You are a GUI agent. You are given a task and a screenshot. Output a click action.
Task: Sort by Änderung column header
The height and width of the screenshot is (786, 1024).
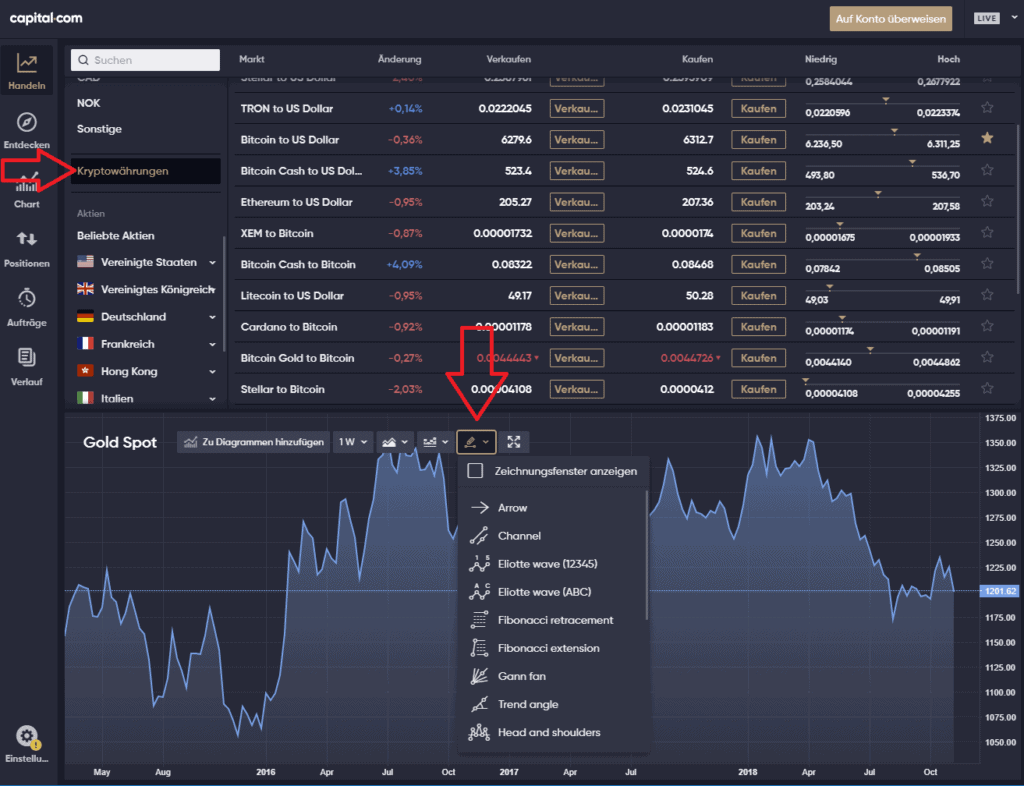pyautogui.click(x=400, y=59)
